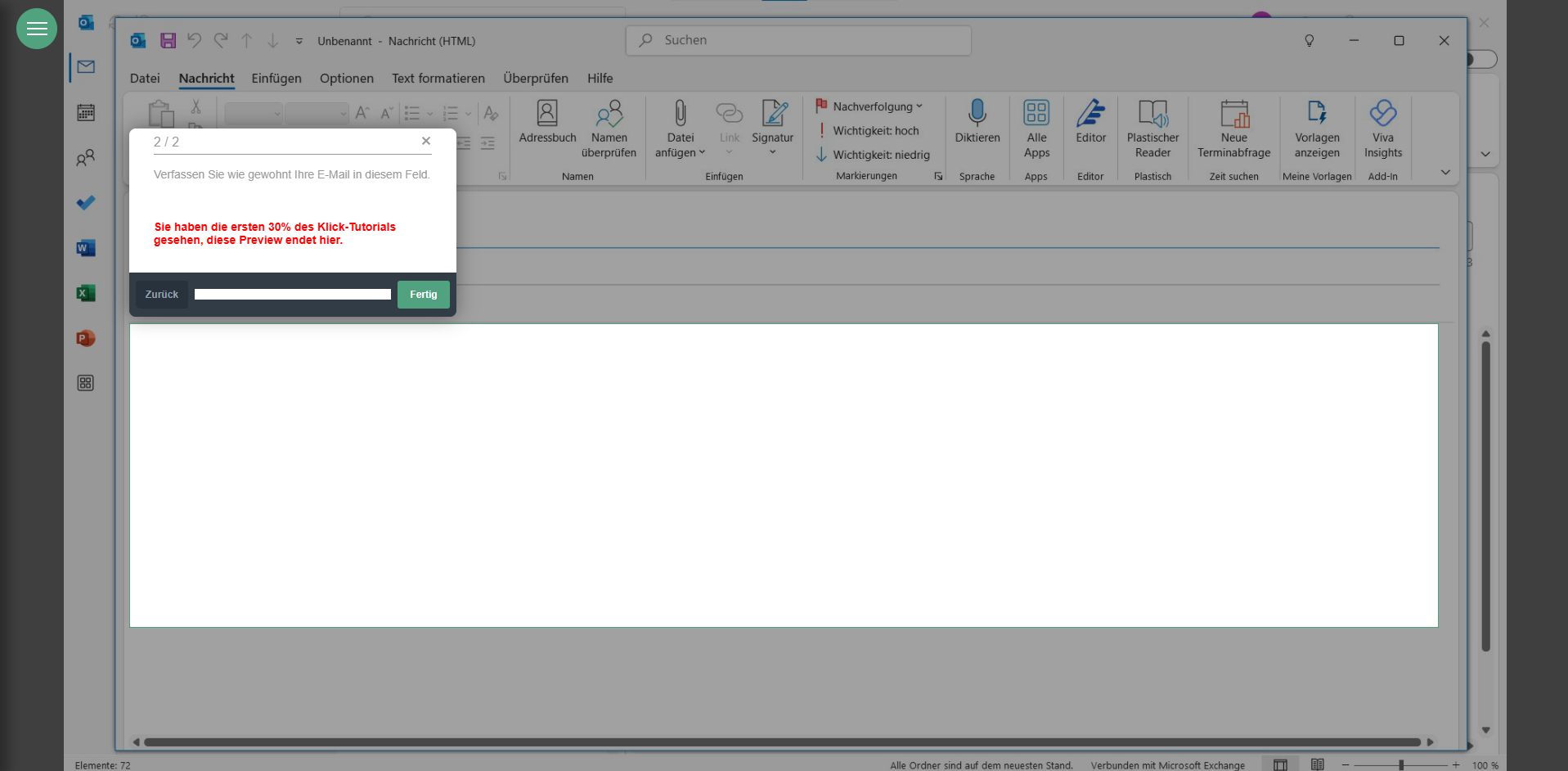Open the Adressbuch address book
Image resolution: width=1568 pixels, height=771 pixels.
coord(547,121)
